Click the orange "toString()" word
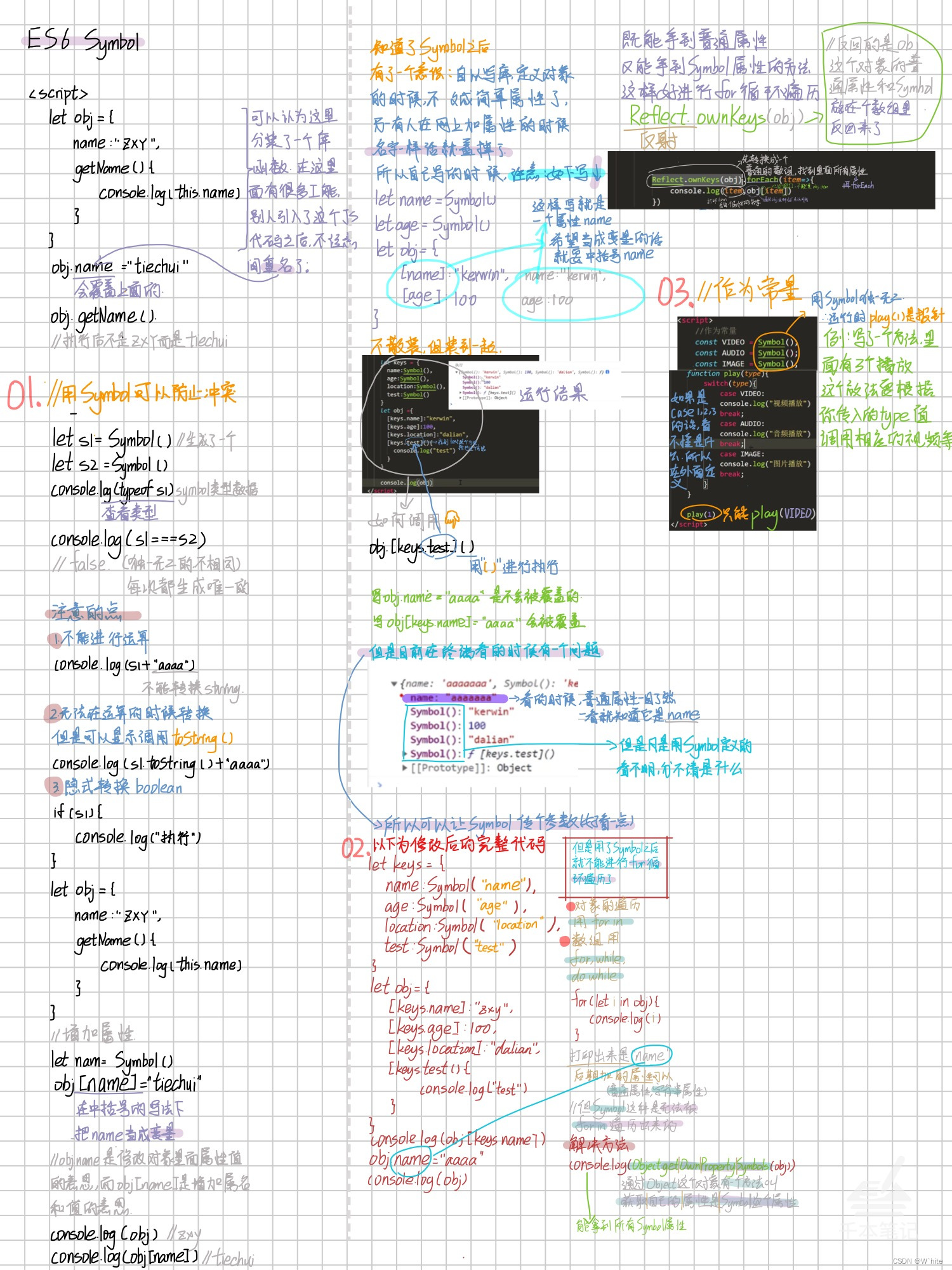 point(203,739)
